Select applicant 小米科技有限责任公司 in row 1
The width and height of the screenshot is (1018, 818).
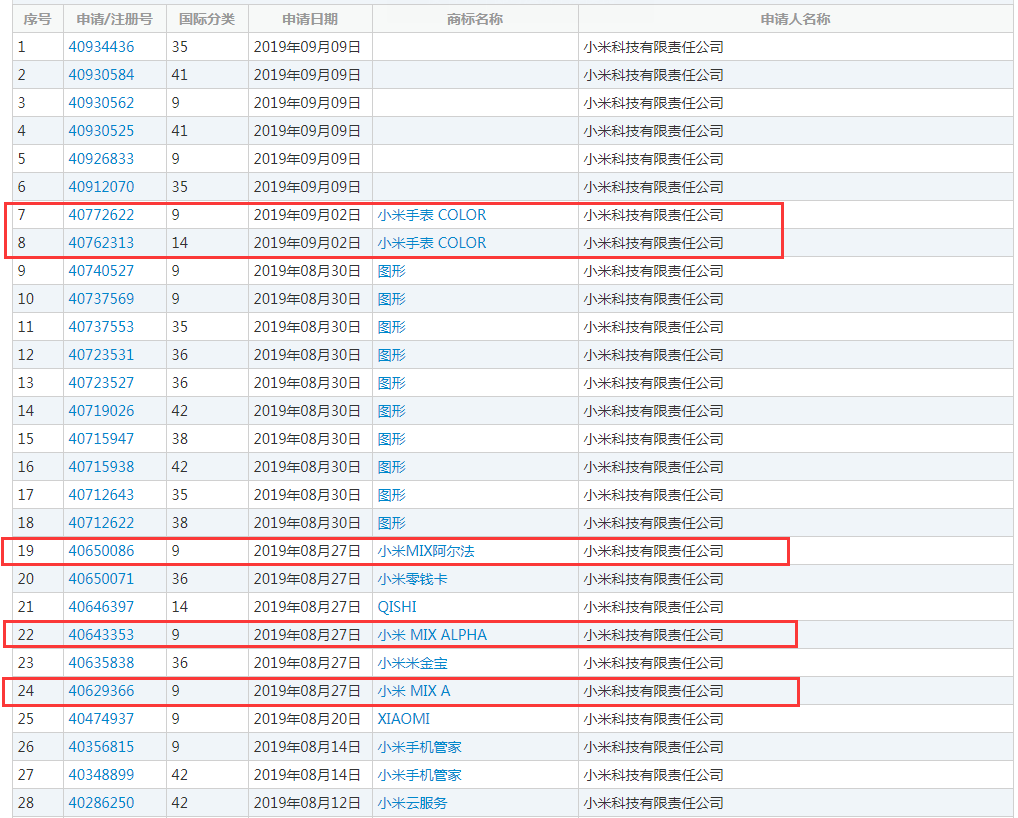pyautogui.click(x=653, y=47)
